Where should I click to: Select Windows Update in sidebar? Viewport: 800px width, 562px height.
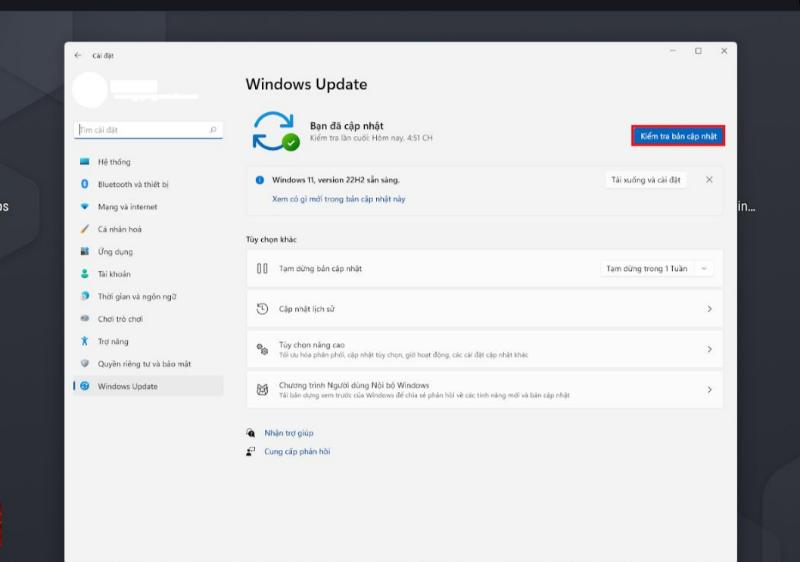coord(148,386)
